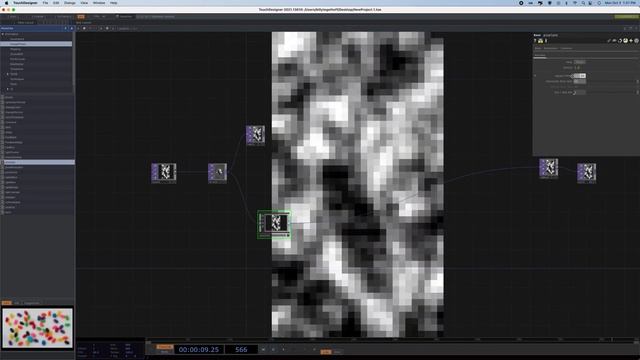Viewport: 640px width, 360px height.
Task: Select the highlighted item in the Palette folder tree
Action: tap(36, 44)
